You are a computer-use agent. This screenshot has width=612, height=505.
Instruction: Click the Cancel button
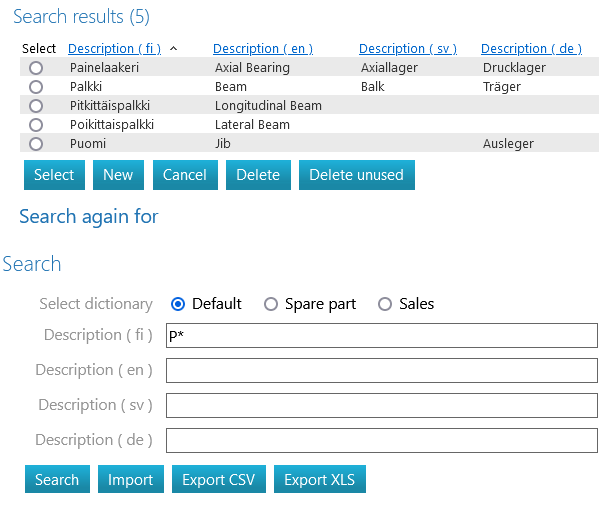(x=185, y=175)
